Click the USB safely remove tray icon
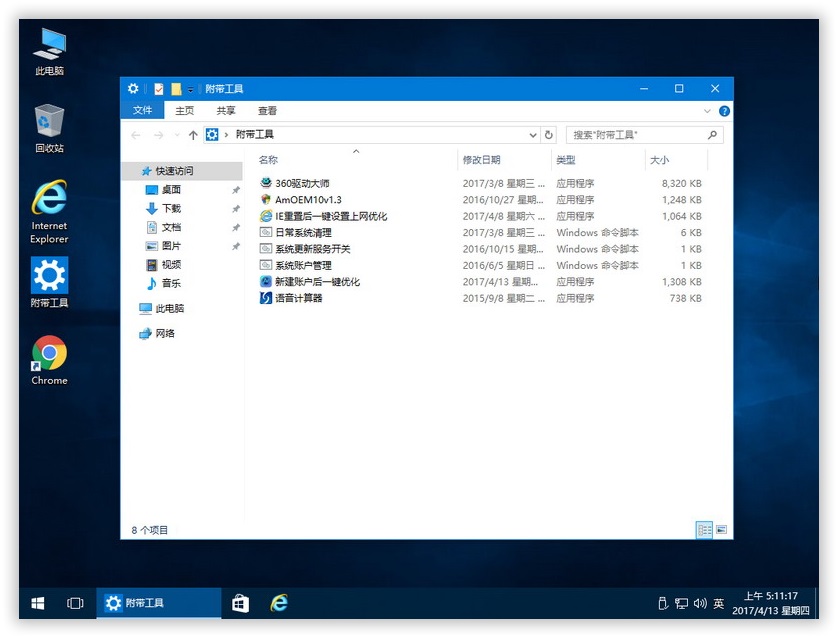This screenshot has height=638, width=838. pos(663,603)
